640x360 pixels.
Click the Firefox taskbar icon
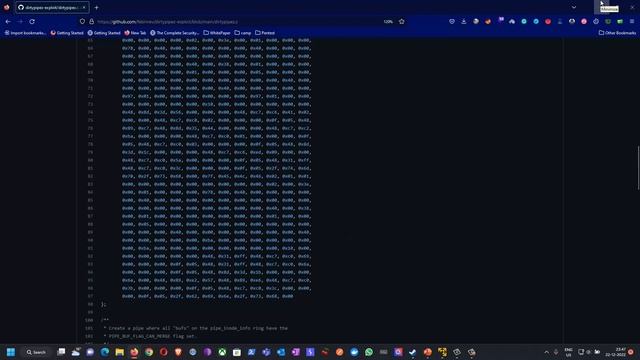pos(134,352)
